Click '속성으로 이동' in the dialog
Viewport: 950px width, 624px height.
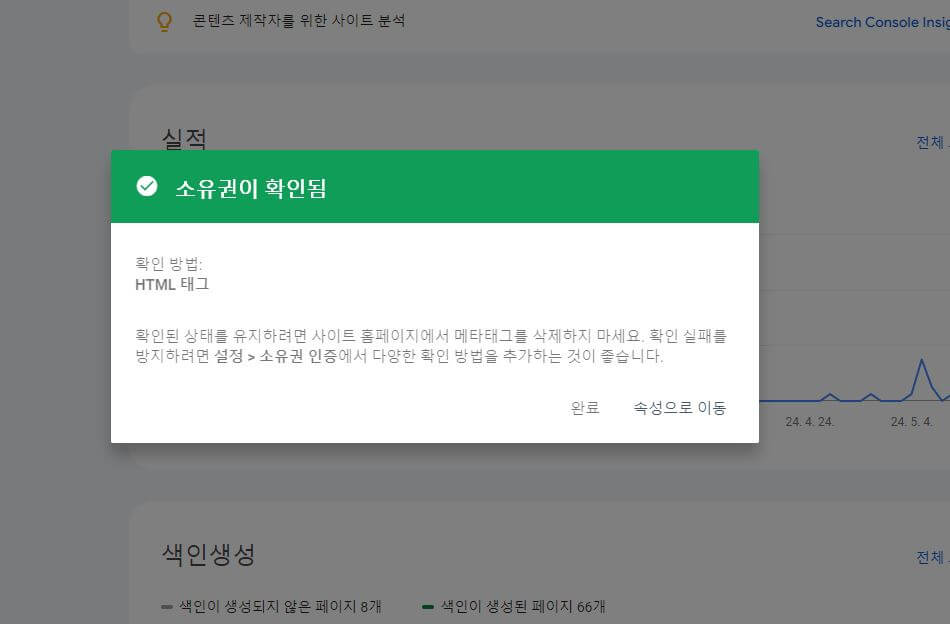678,407
